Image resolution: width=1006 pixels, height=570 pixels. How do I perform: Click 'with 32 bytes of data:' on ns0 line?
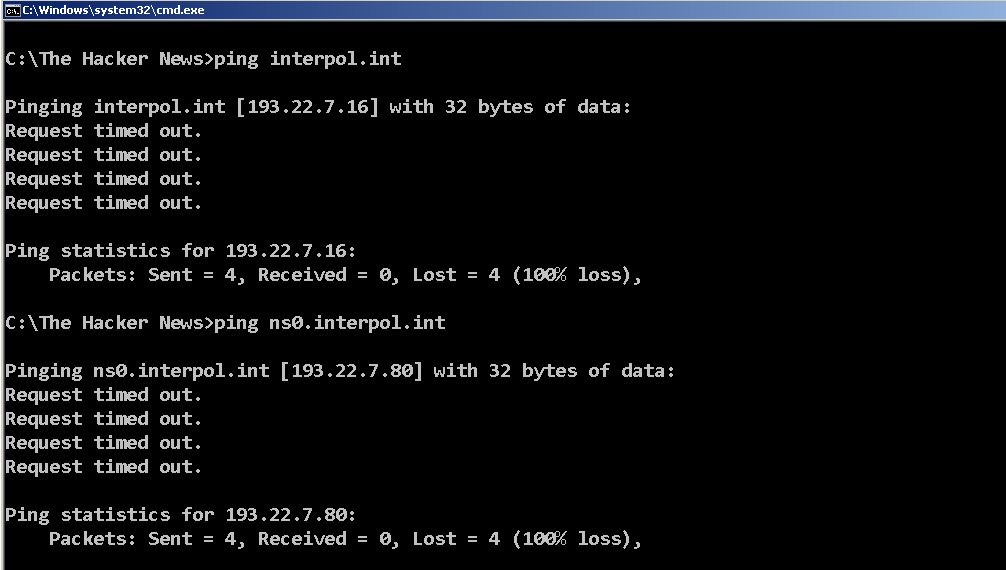[x=554, y=371]
